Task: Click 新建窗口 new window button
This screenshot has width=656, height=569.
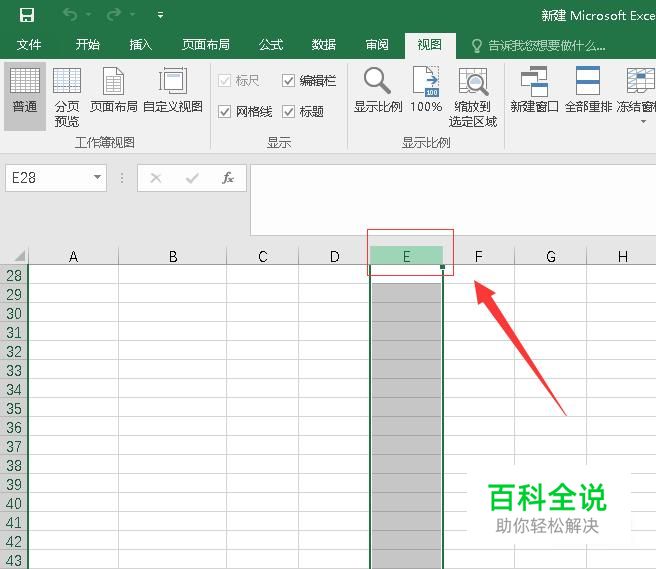Action: coord(534,90)
